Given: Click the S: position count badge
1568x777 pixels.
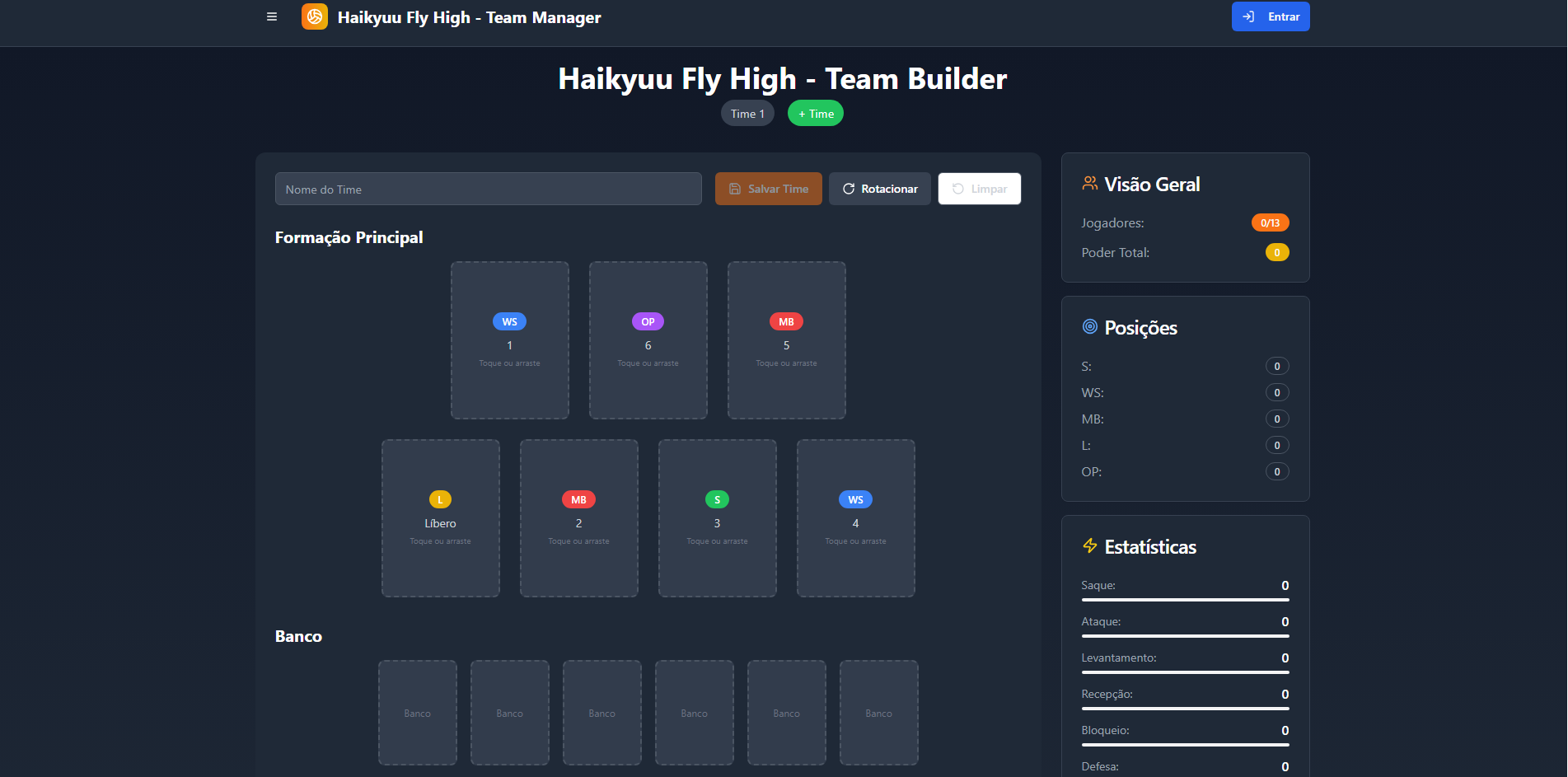Looking at the screenshot, I should click(1277, 366).
